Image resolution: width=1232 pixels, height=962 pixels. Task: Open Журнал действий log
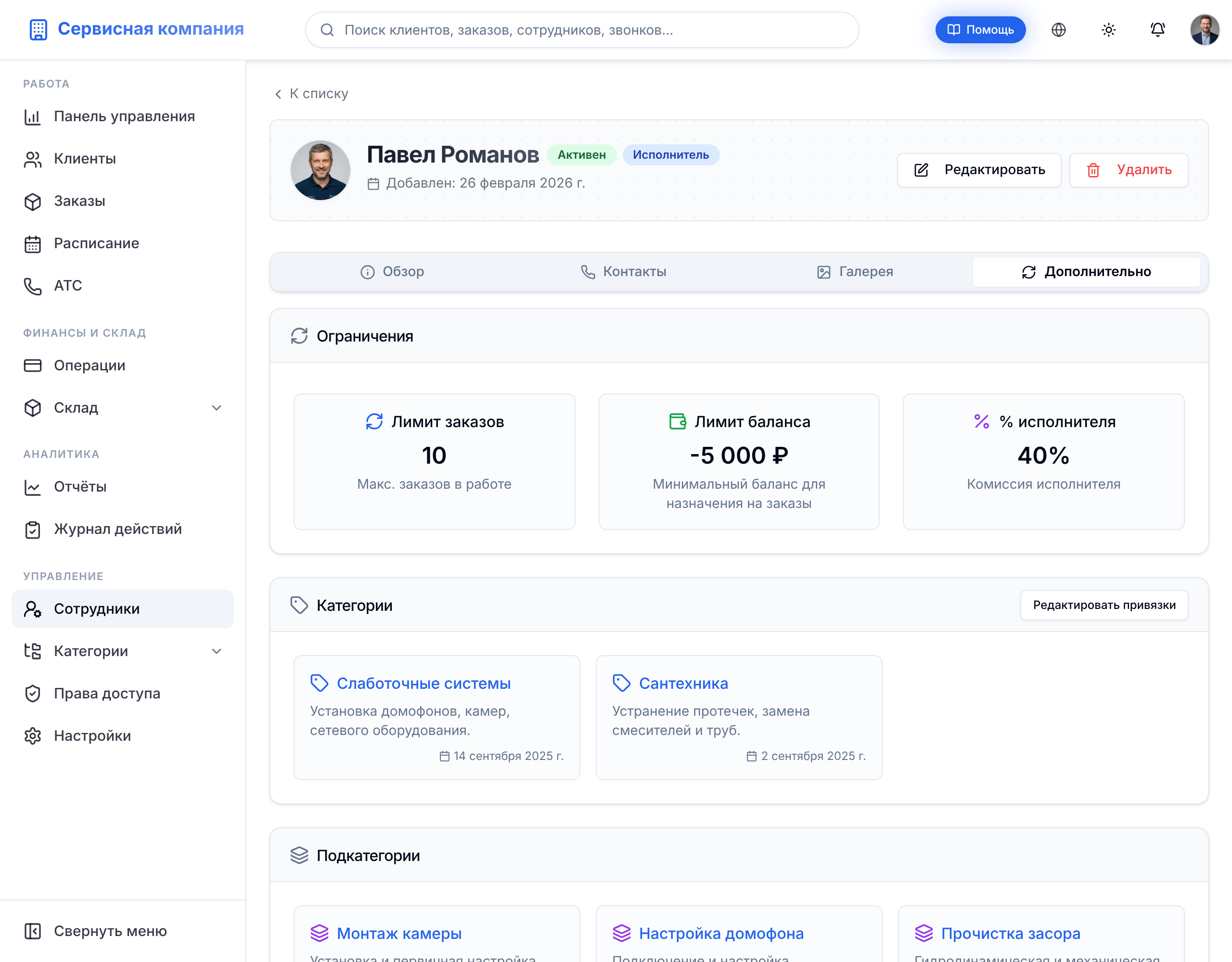123,530
